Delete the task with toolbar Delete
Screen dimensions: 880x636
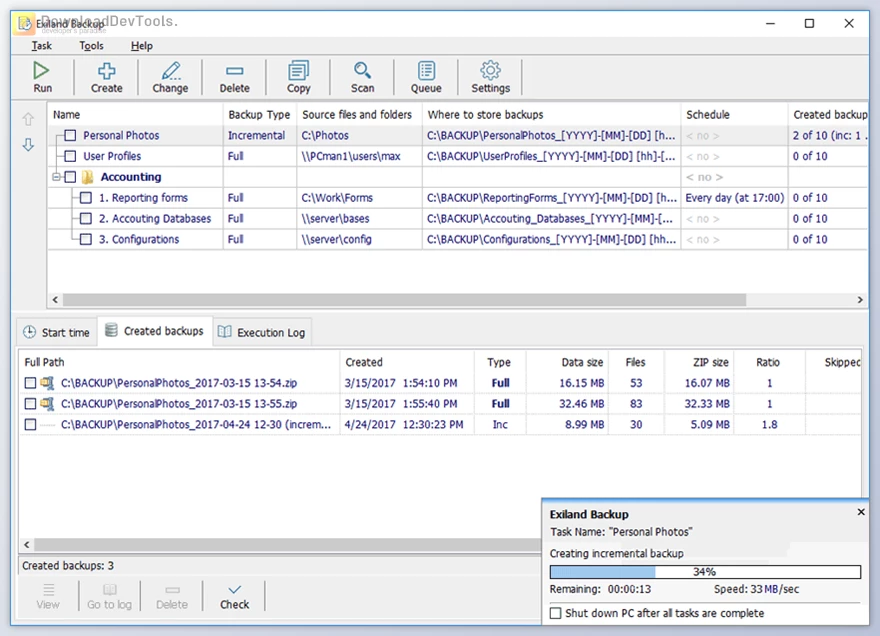[234, 77]
